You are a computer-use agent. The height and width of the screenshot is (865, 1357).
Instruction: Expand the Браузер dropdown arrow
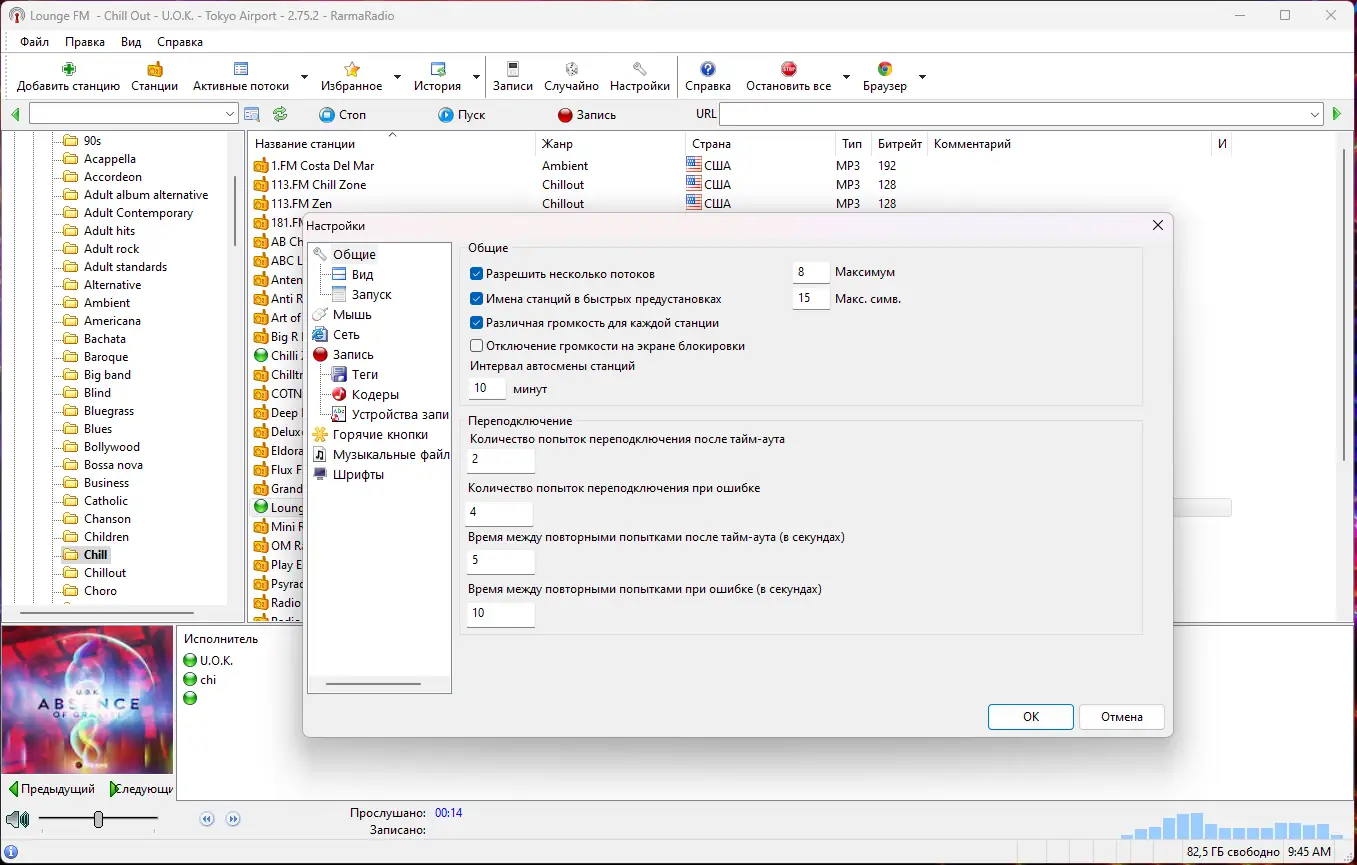pos(922,77)
